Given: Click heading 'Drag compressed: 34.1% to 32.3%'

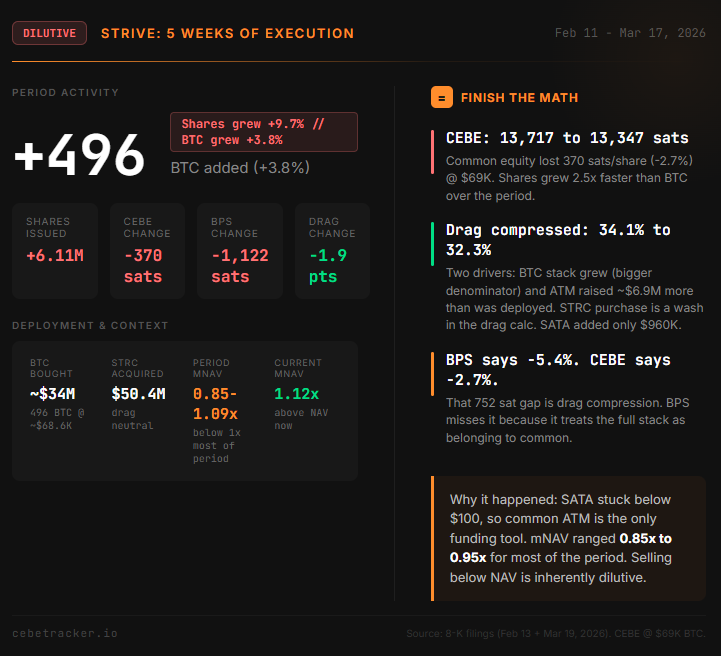Looking at the screenshot, I should [558, 240].
